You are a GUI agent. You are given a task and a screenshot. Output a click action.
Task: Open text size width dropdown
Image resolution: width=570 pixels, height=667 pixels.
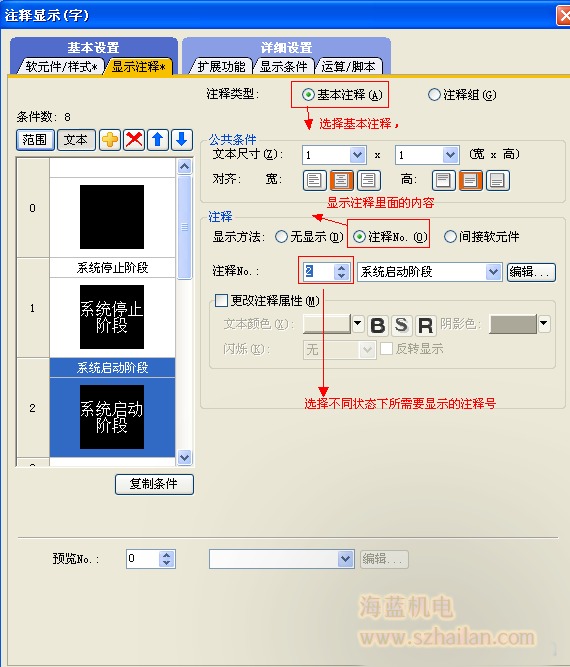click(357, 155)
